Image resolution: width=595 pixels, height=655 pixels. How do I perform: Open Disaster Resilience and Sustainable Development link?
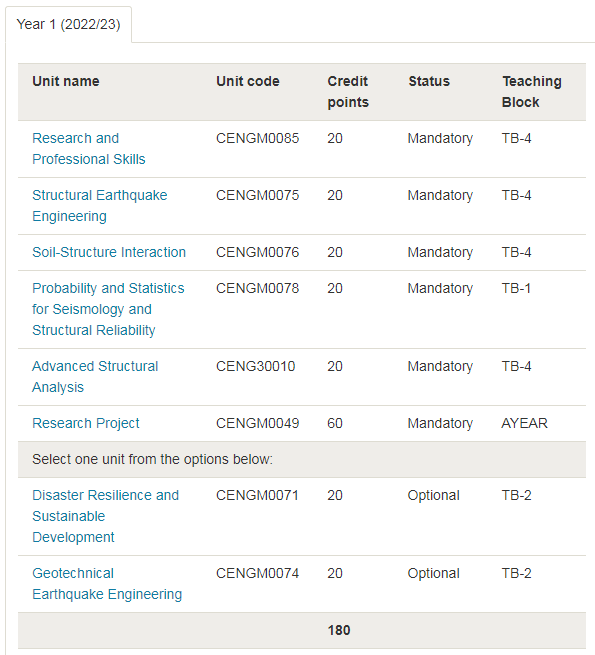tap(105, 516)
